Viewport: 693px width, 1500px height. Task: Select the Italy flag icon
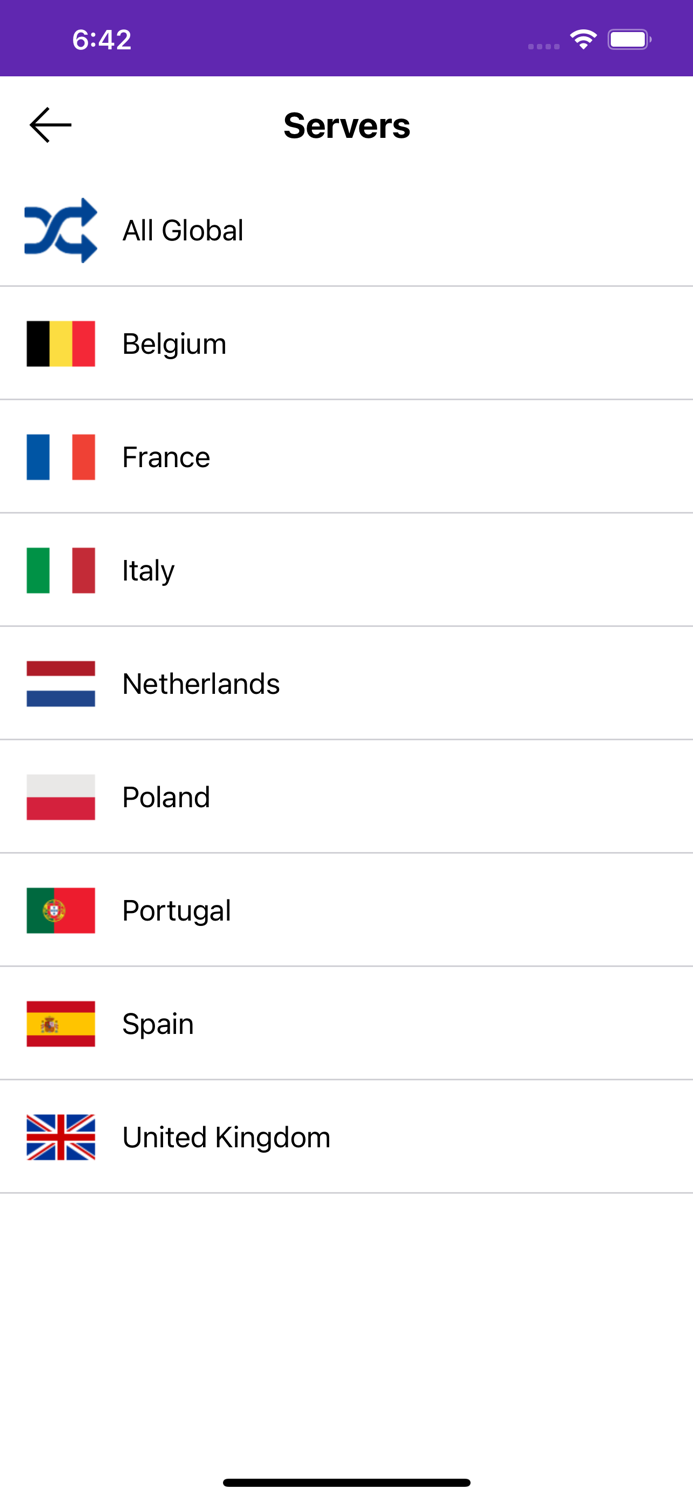[x=60, y=570]
